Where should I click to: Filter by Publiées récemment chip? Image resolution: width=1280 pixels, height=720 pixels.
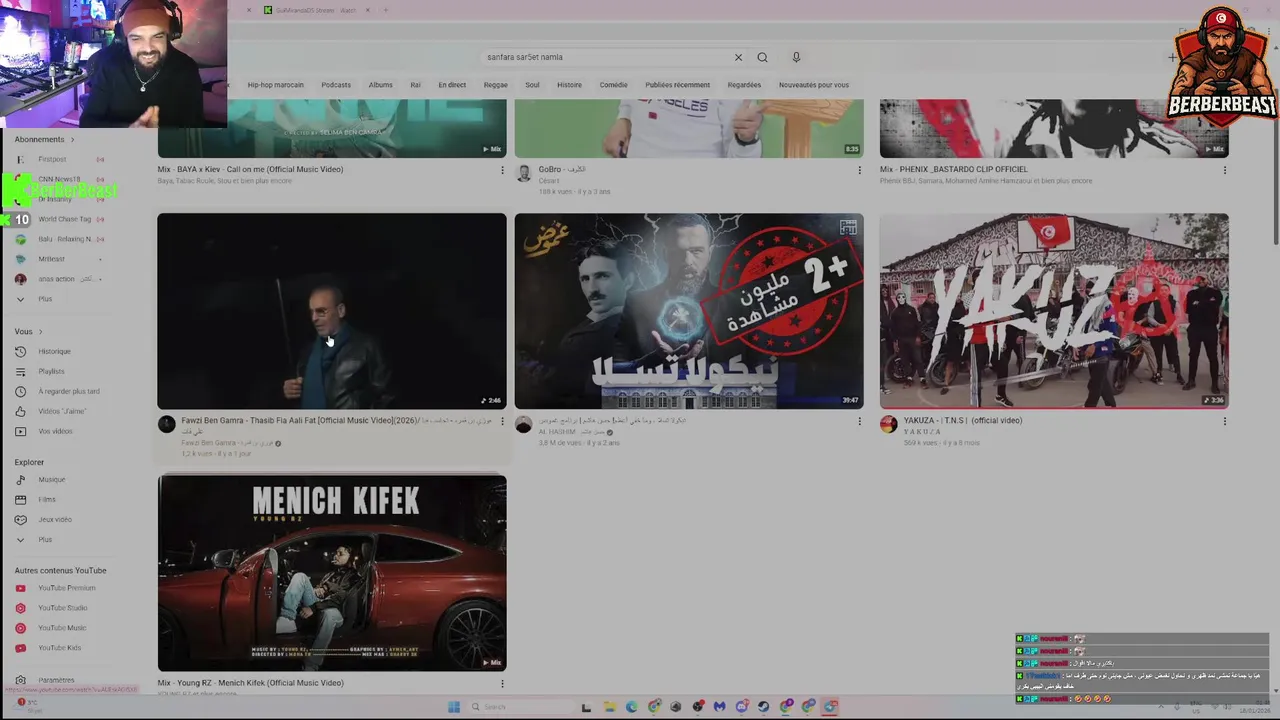point(677,85)
